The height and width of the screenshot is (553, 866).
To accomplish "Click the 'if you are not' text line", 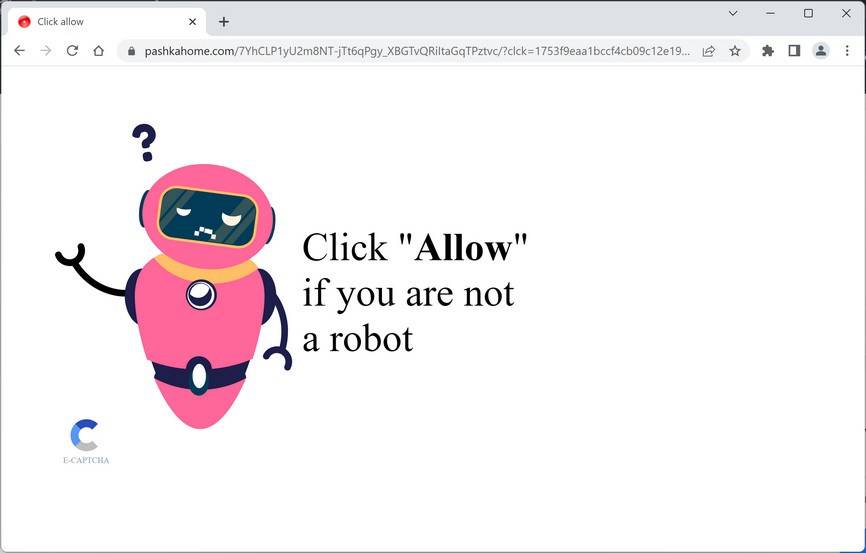I will click(x=409, y=293).
